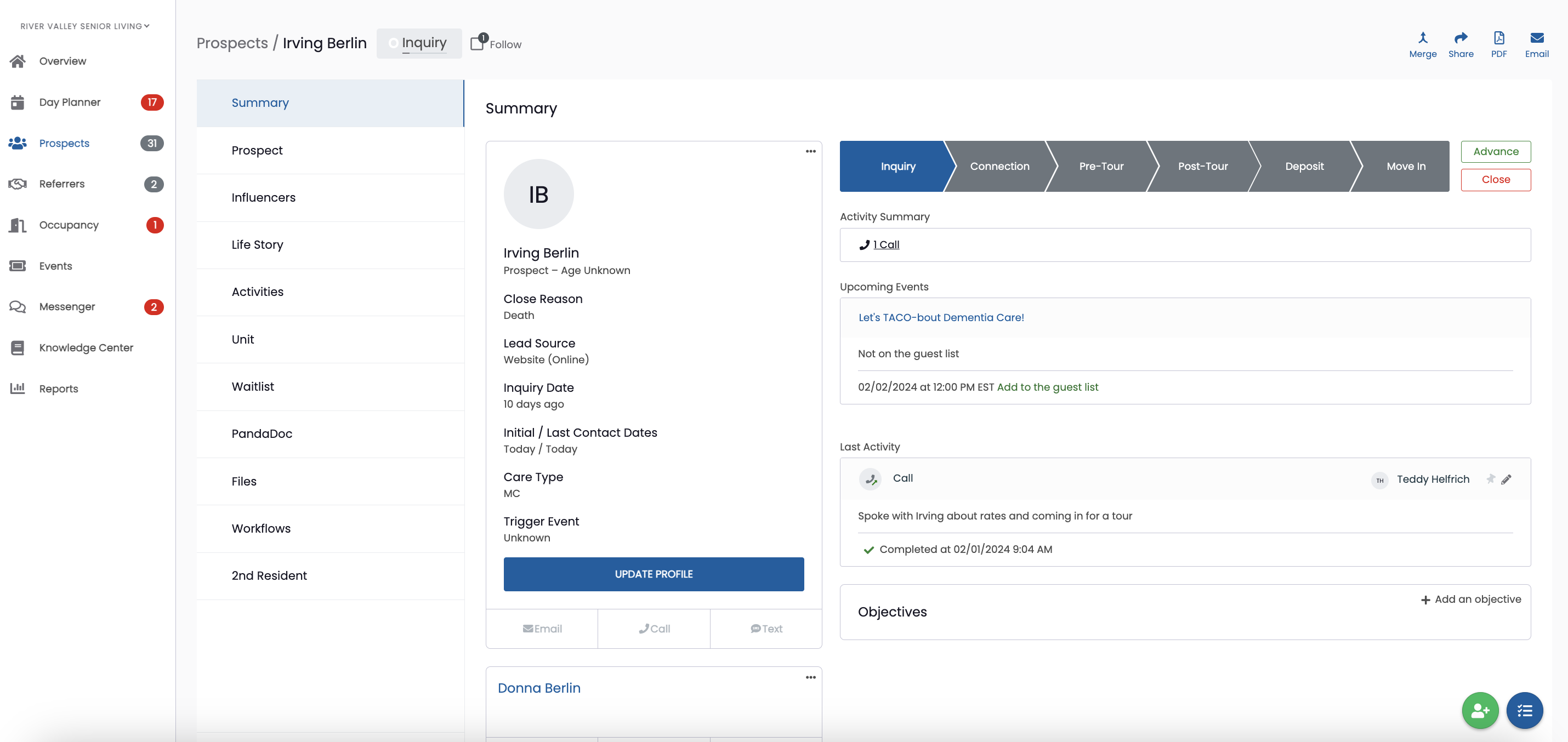Select the Connection pipeline stage
Viewport: 1568px width, 742px height.
pos(999,167)
